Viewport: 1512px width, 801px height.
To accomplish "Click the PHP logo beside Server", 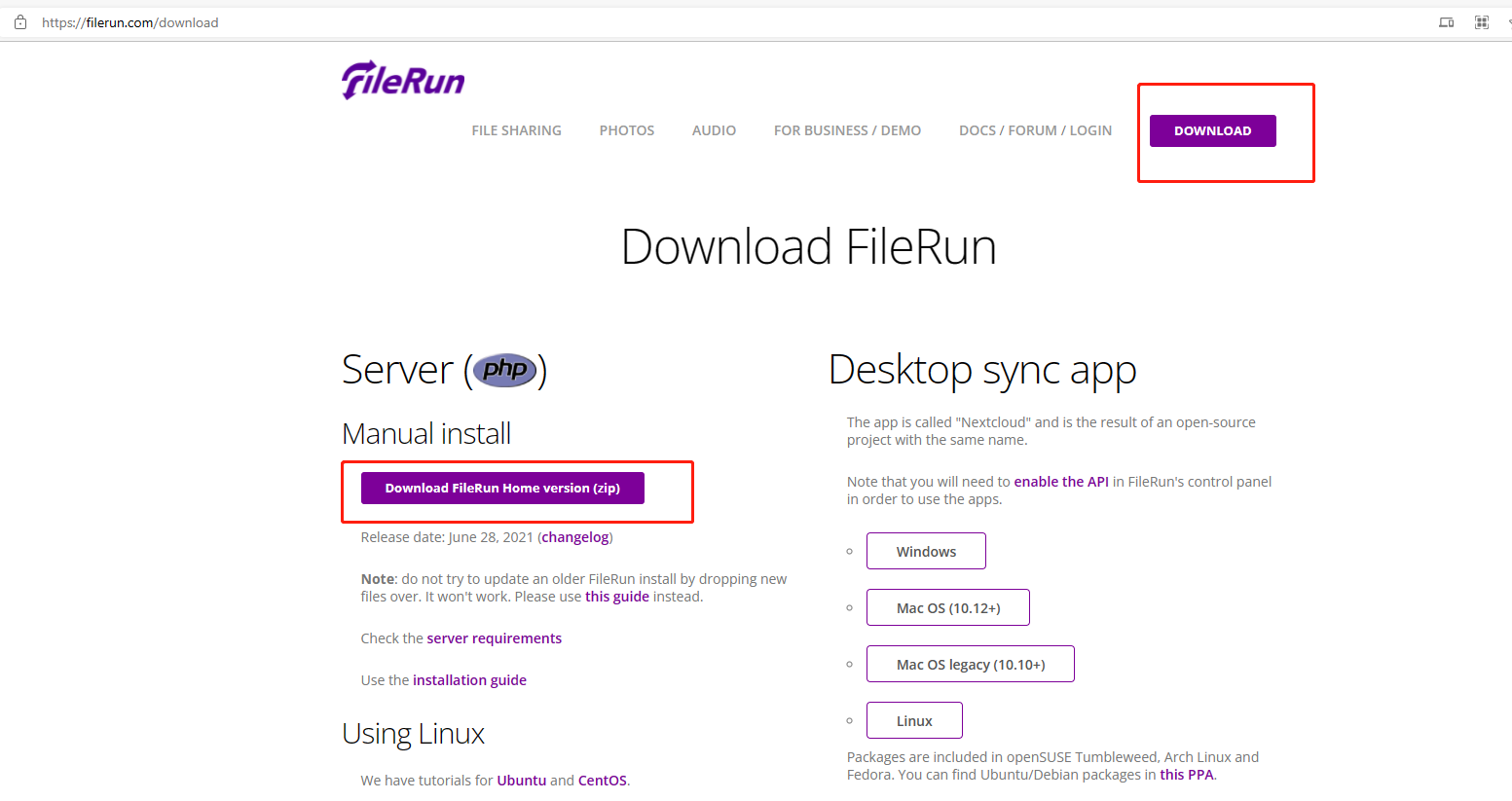I will point(504,370).
